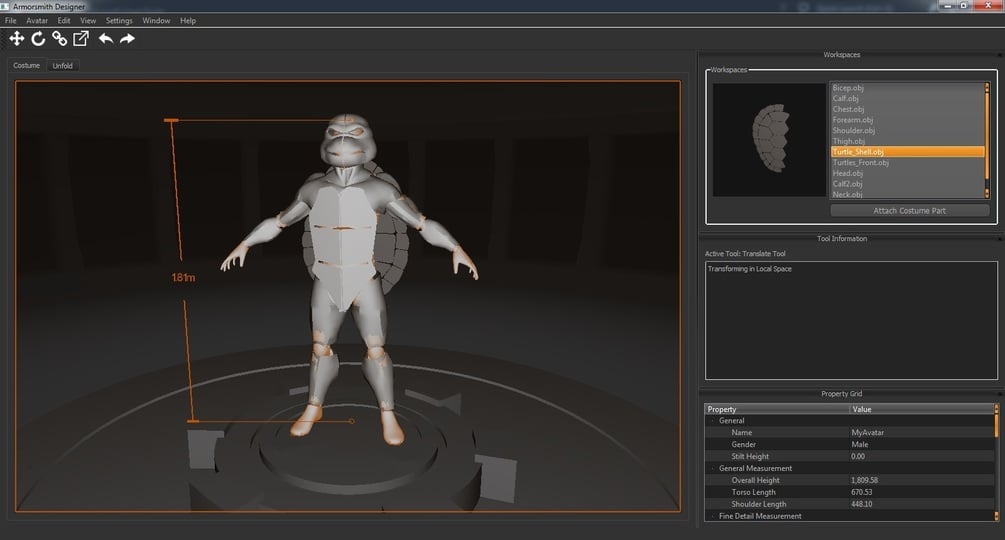Click the Tool Information panel title bar
Viewport: 1005px width, 540px height.
click(842, 238)
